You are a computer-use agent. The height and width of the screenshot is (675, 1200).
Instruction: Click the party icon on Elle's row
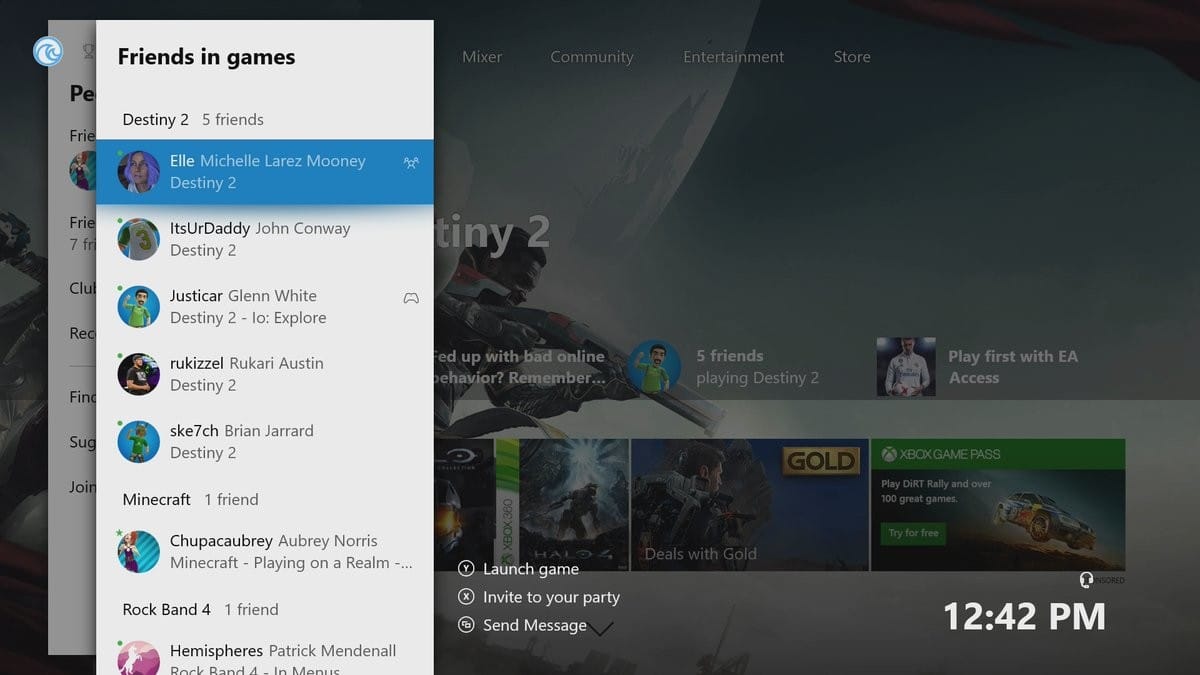click(411, 163)
